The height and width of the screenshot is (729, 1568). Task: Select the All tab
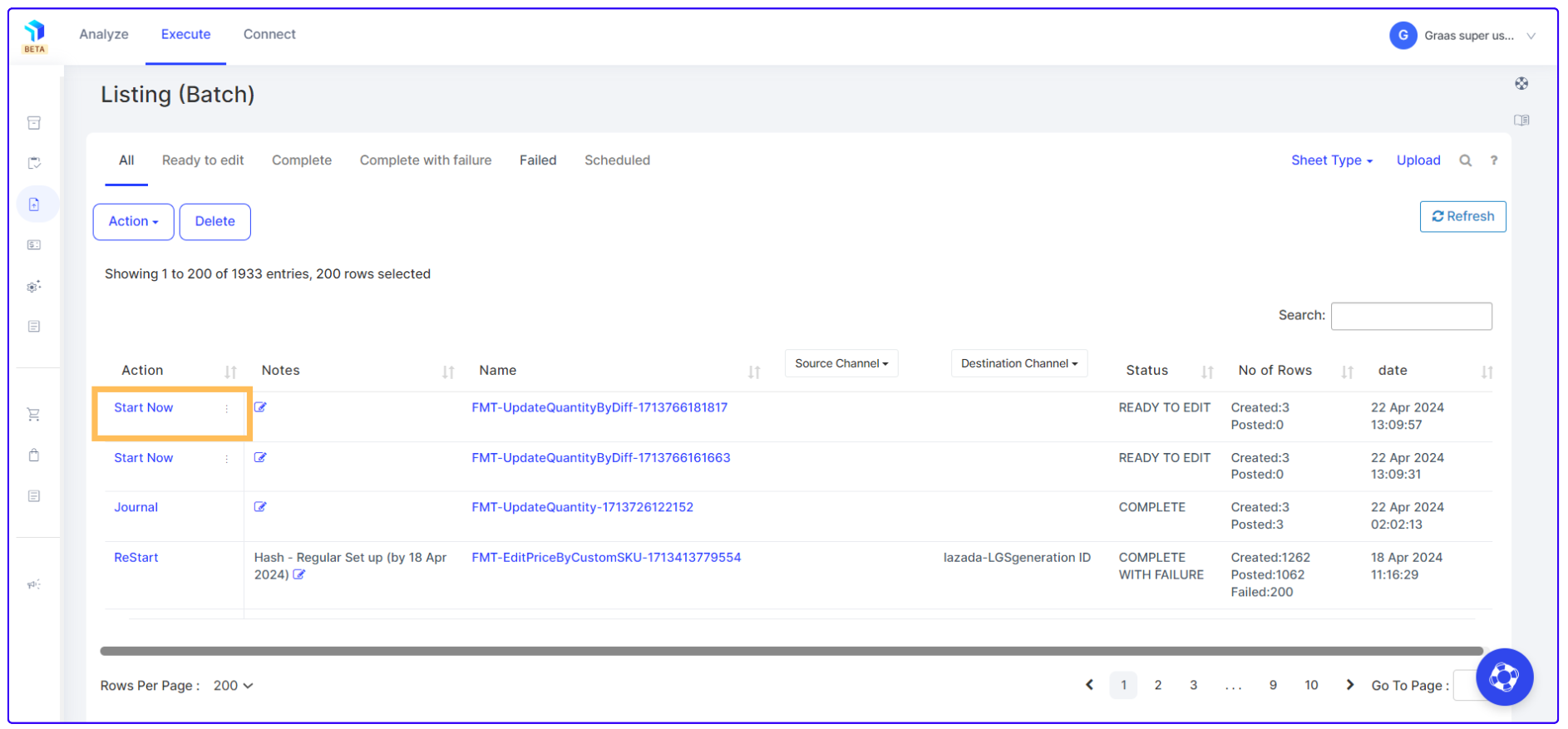[126, 160]
